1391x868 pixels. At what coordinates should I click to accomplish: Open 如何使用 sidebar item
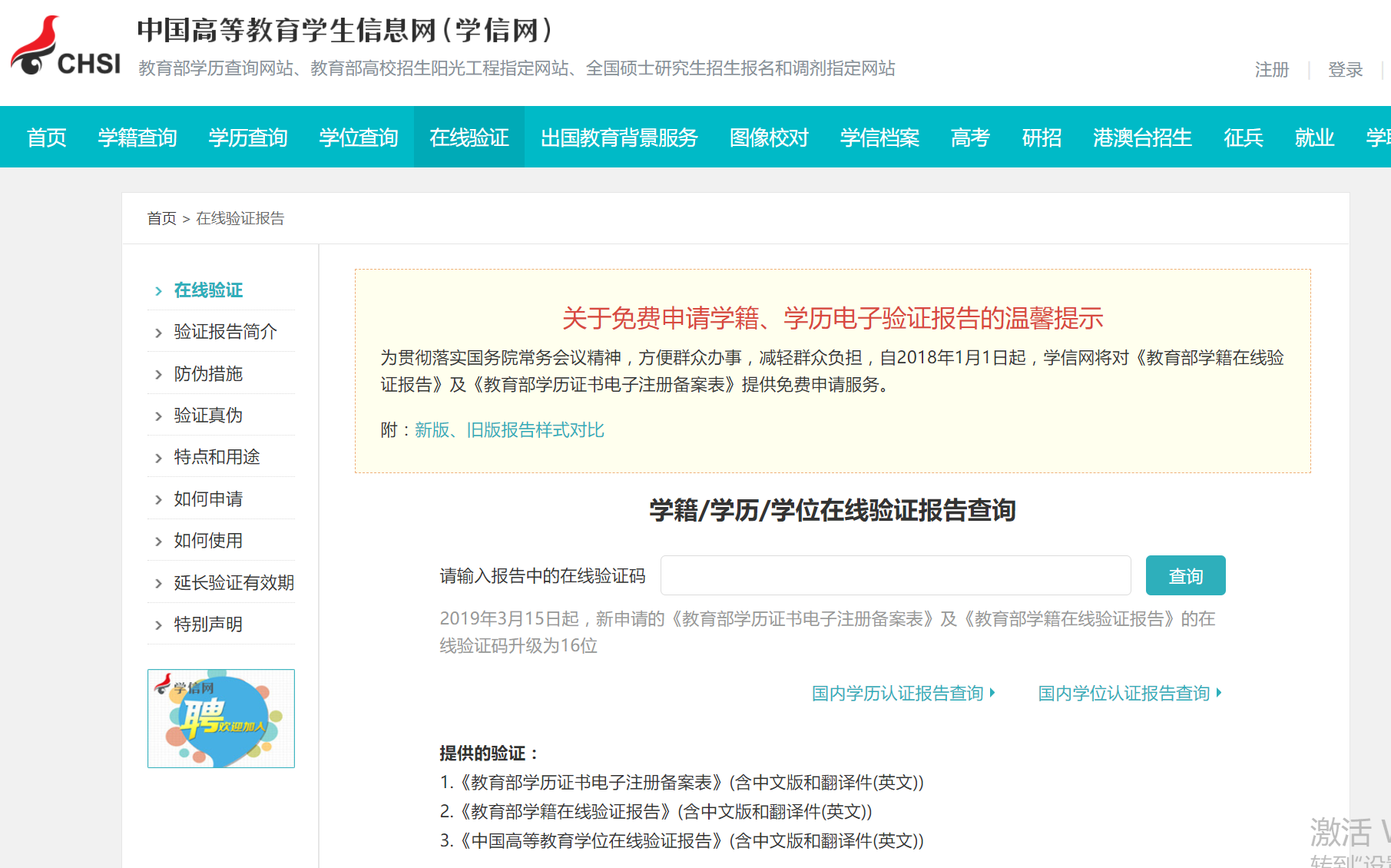click(208, 541)
